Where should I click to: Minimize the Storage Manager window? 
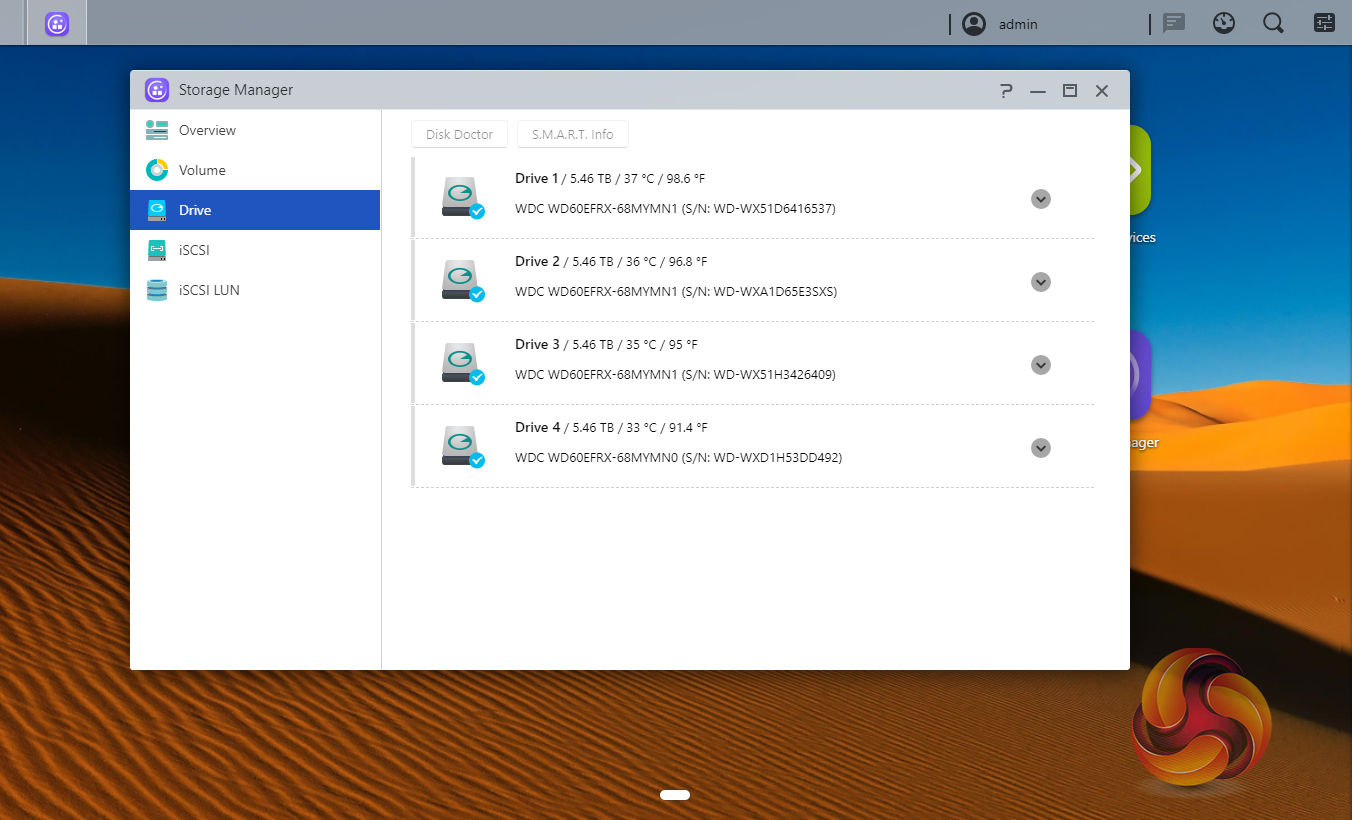click(x=1038, y=91)
